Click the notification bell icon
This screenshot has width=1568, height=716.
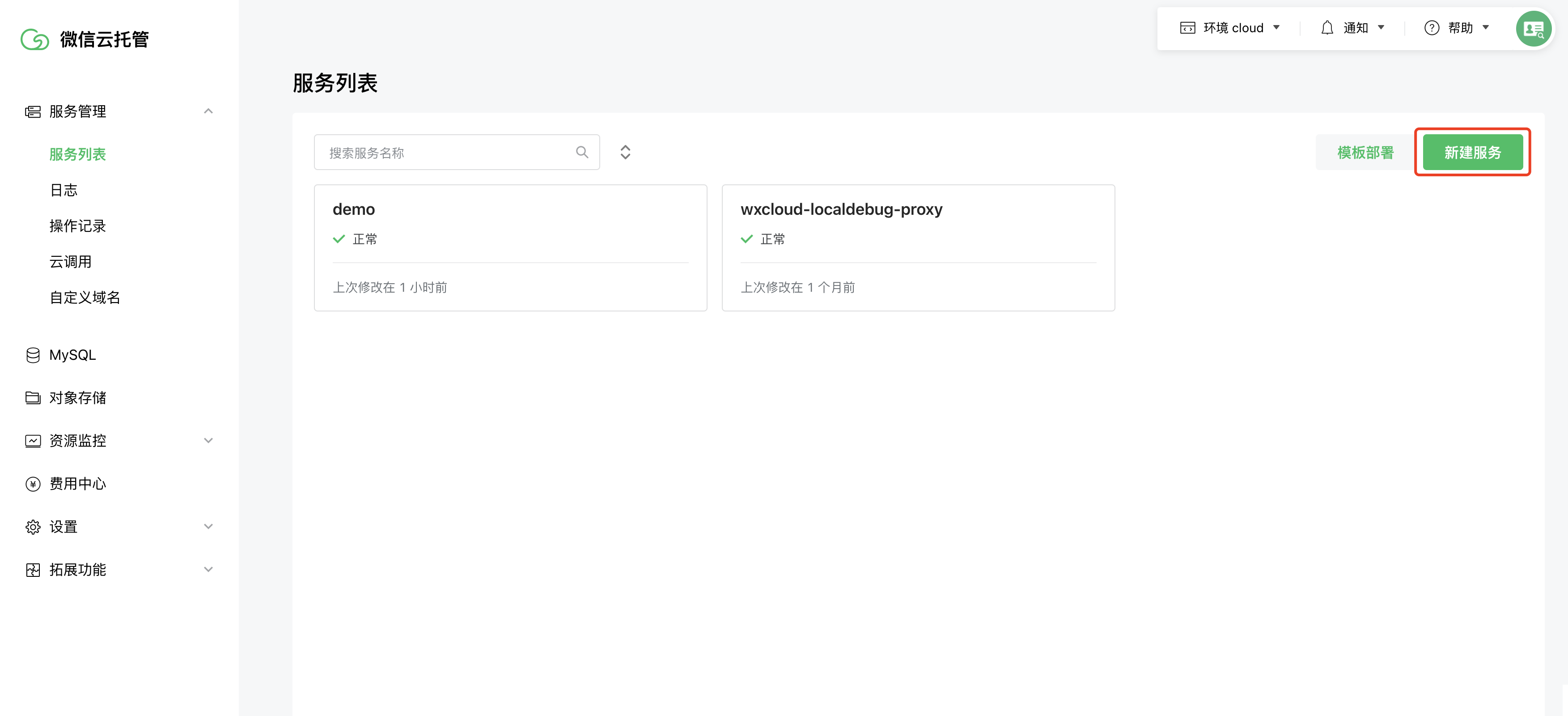(x=1327, y=28)
